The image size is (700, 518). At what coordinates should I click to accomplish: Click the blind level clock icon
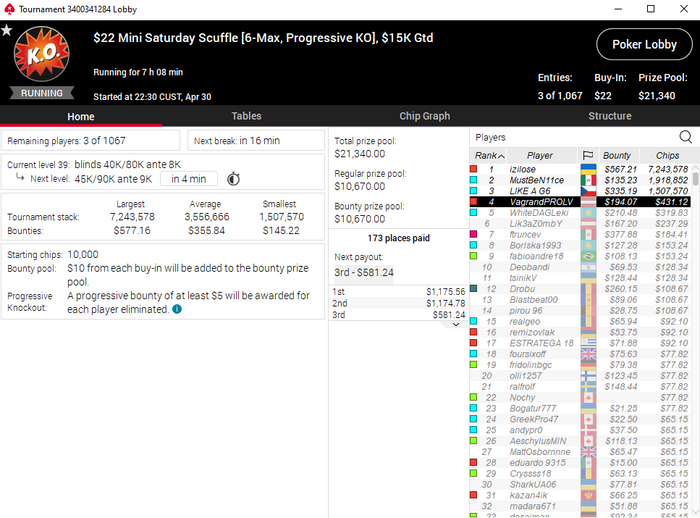click(233, 179)
